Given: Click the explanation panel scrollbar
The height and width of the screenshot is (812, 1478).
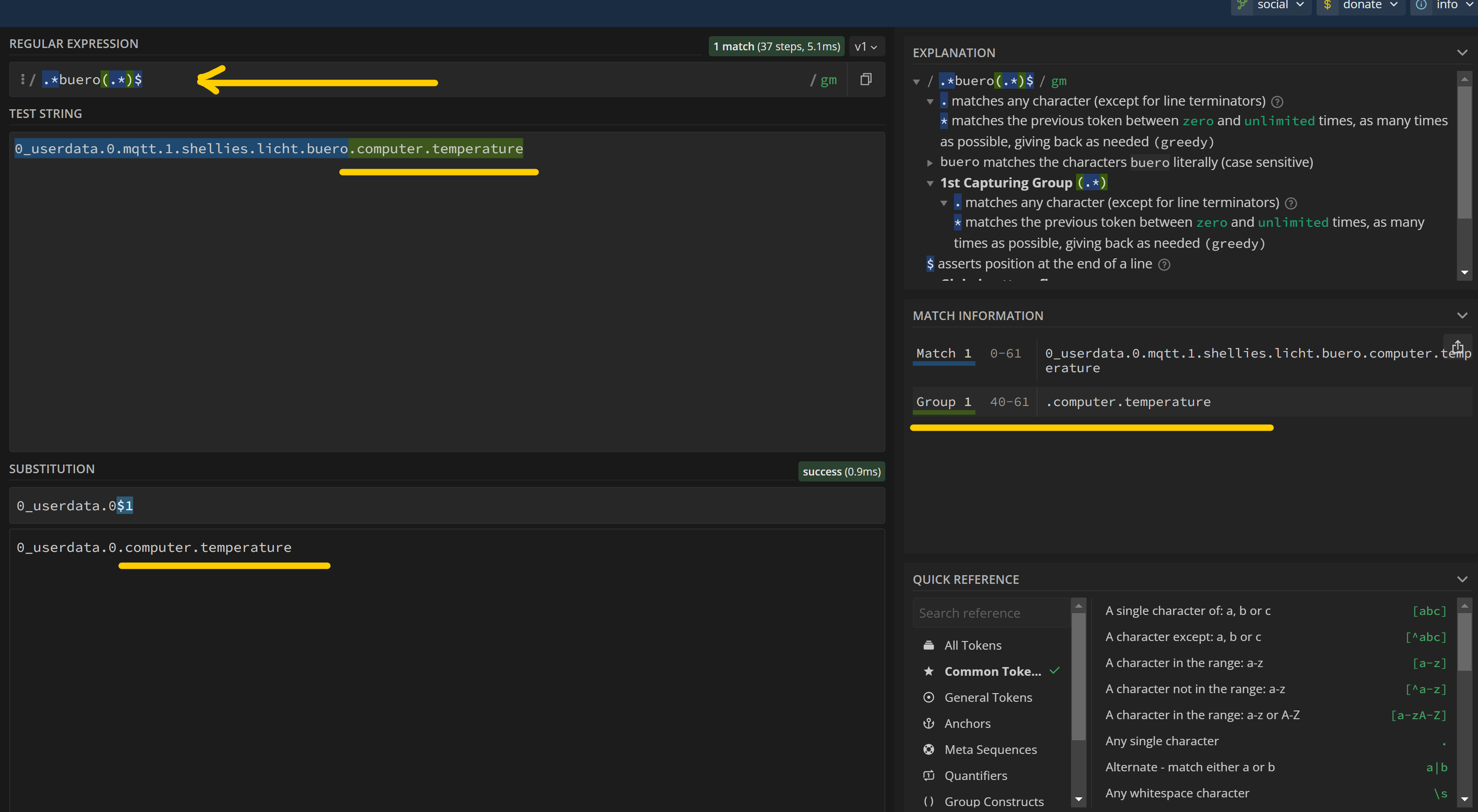Looking at the screenshot, I should click(x=1464, y=152).
